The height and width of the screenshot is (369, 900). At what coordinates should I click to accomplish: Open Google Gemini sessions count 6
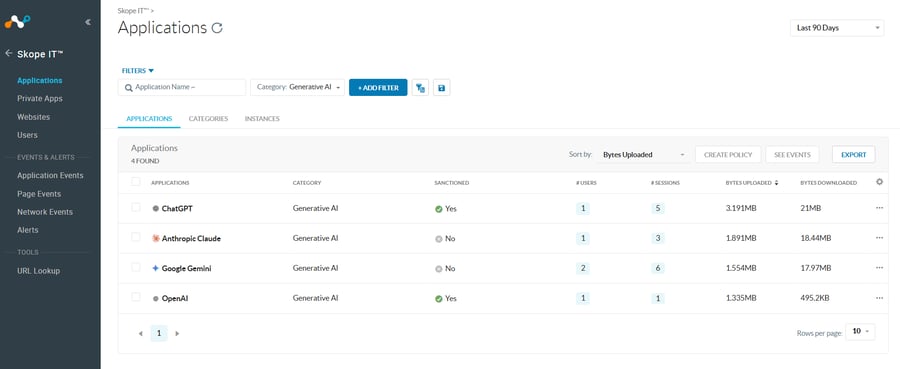[x=658, y=268]
